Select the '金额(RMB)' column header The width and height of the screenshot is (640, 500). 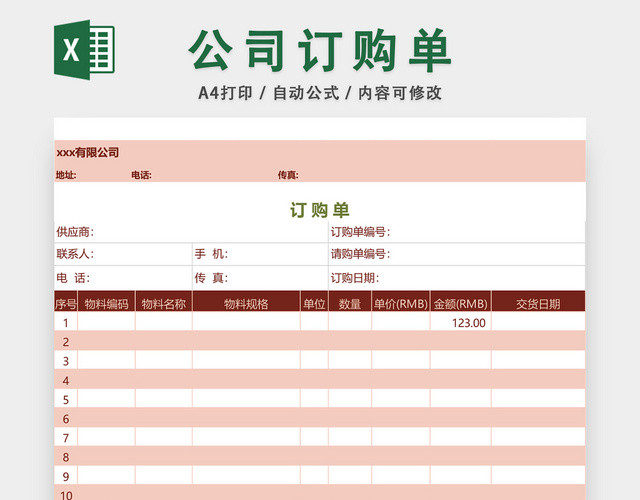tap(460, 302)
